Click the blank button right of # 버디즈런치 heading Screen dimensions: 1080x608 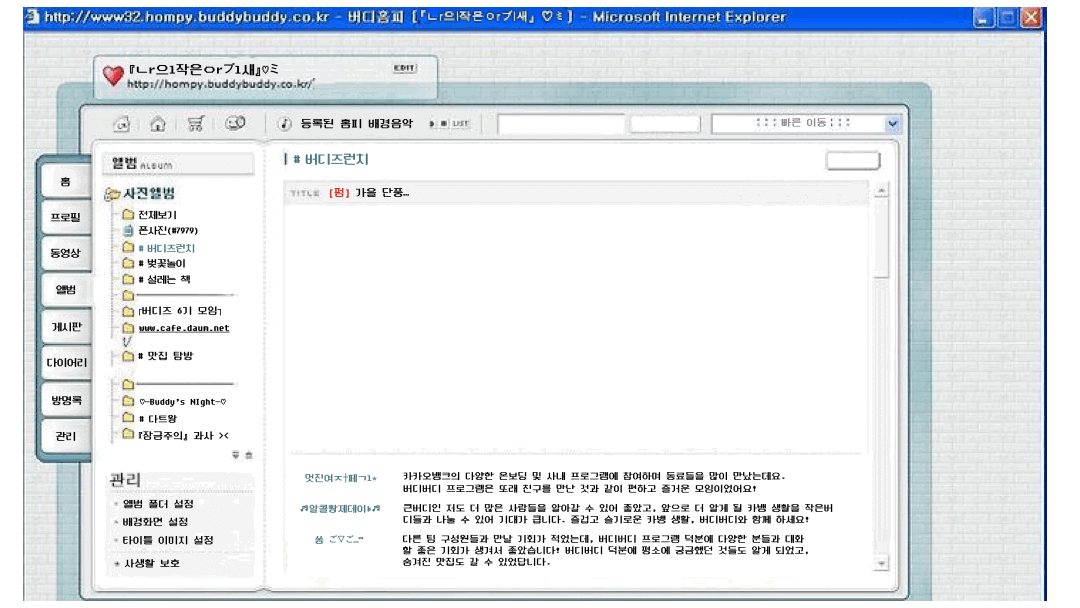(853, 161)
